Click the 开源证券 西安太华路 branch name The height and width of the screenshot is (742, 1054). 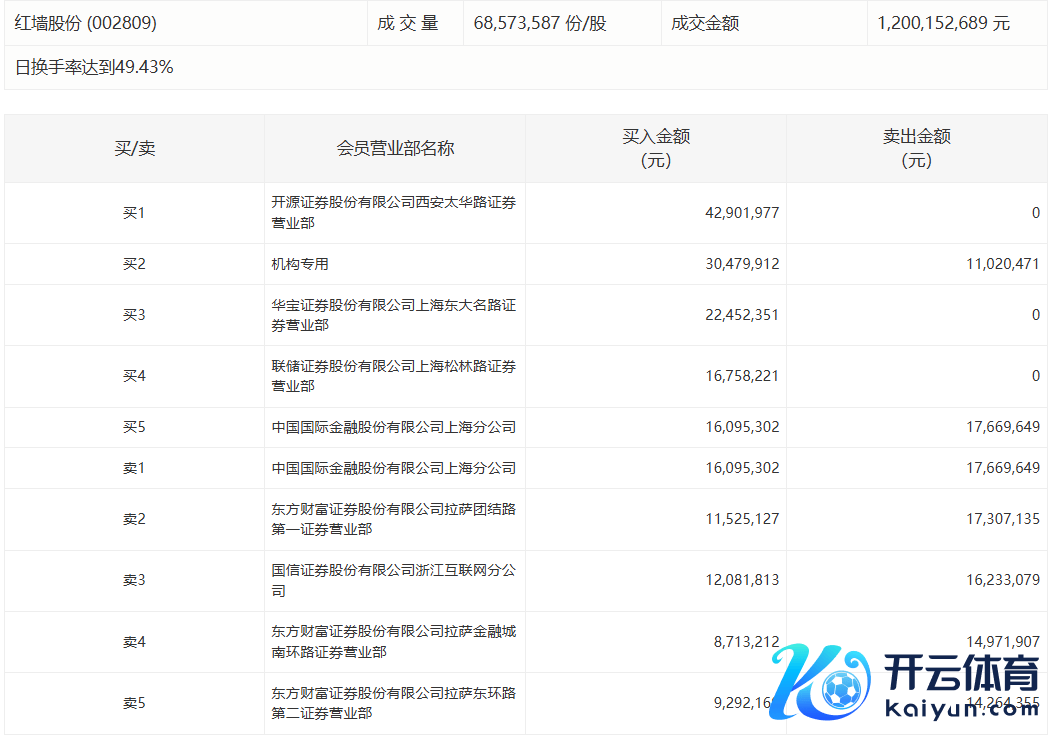(393, 212)
